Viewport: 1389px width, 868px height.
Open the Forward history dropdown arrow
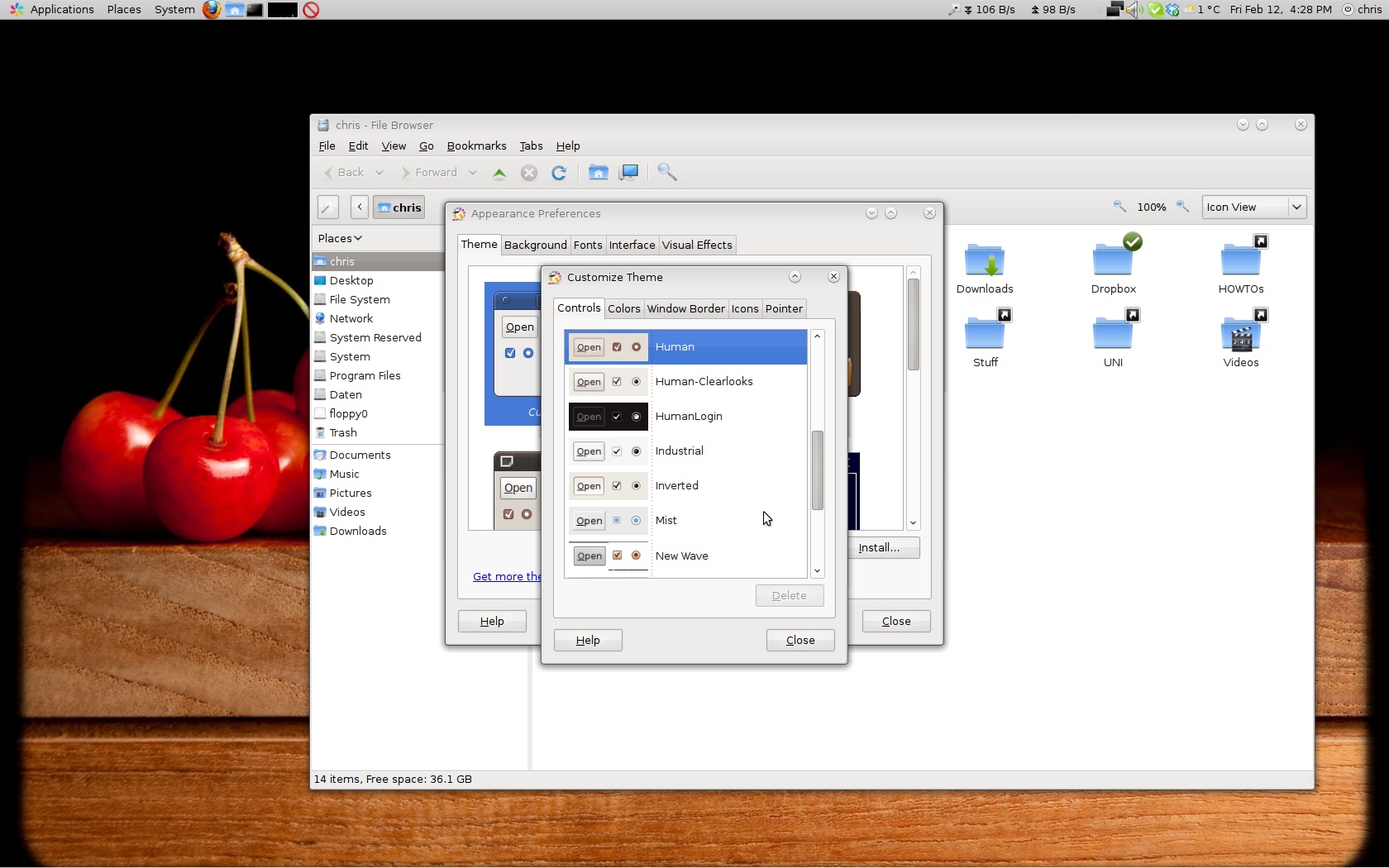[473, 173]
